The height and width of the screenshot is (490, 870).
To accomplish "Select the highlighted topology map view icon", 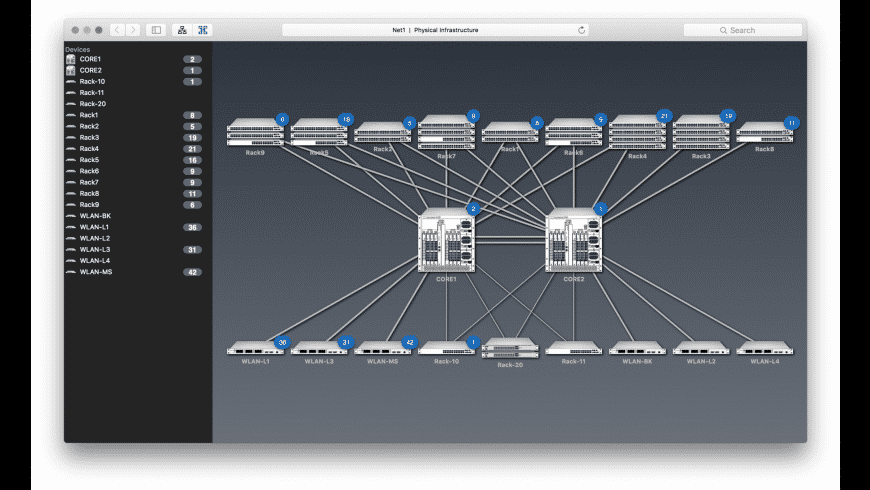I will tap(203, 30).
